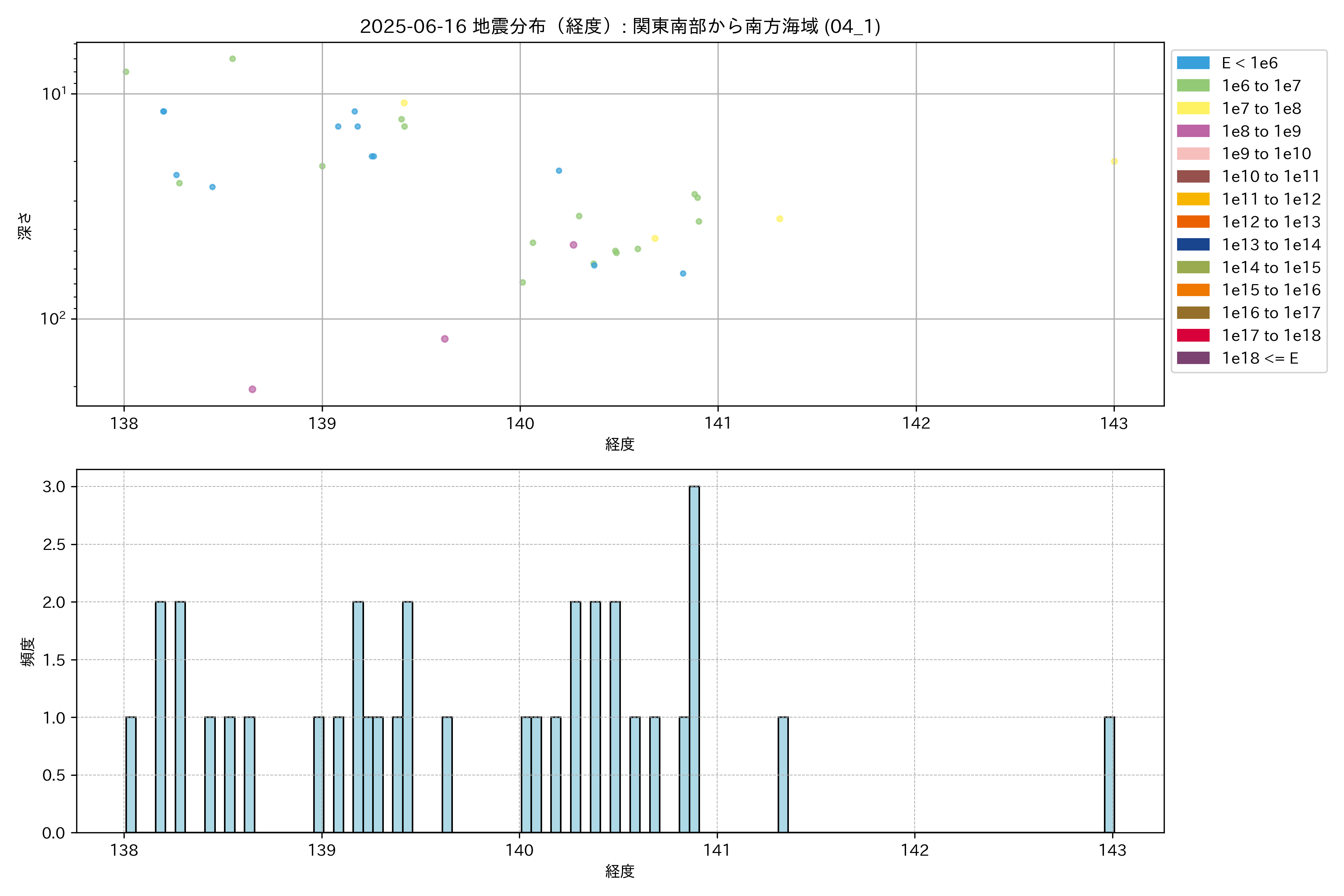Click the yellow 1e7 to 1e8 legend swatch
This screenshot has width=1344, height=896.
coord(1192,109)
